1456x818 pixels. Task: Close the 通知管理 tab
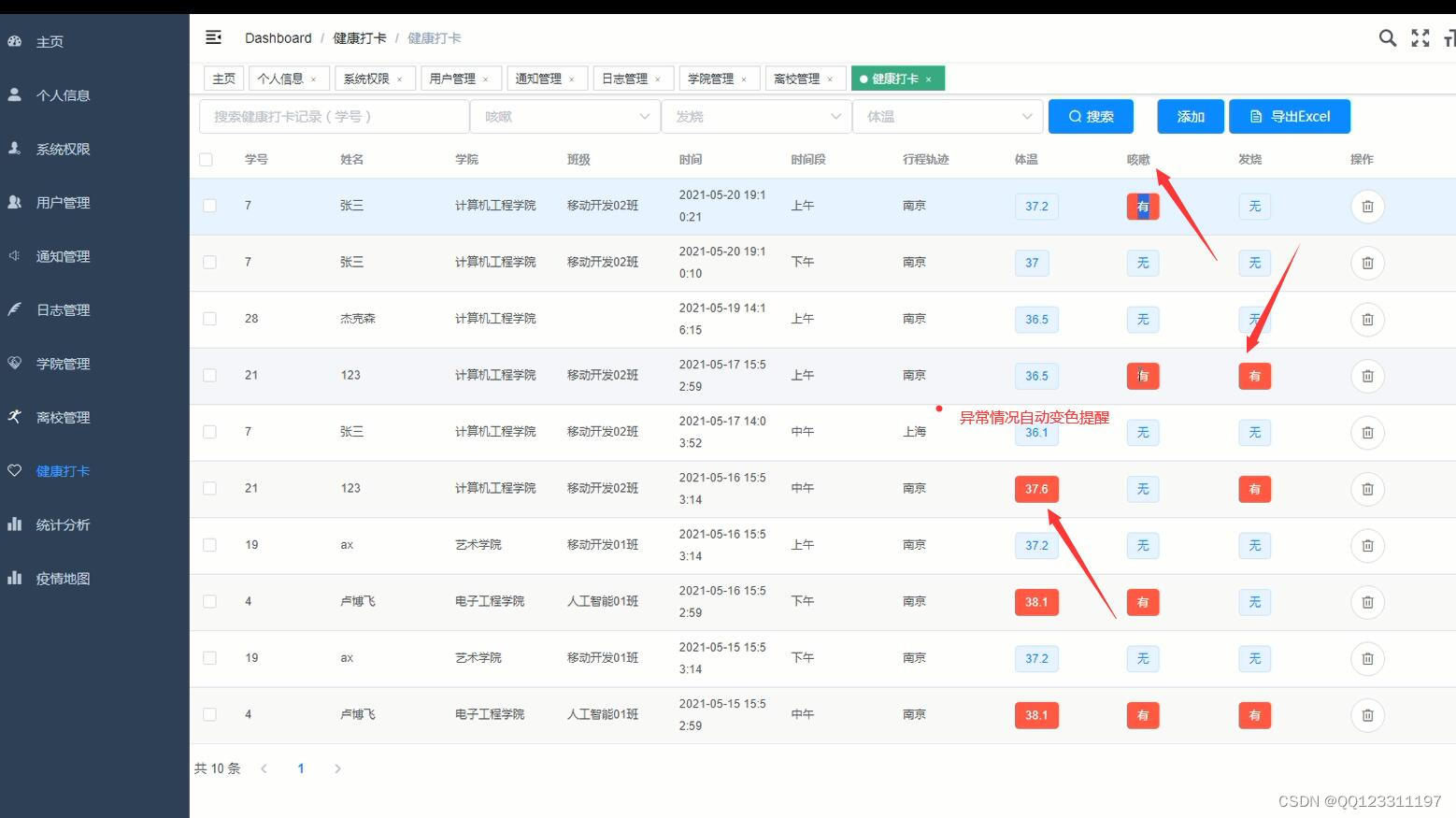pos(571,79)
